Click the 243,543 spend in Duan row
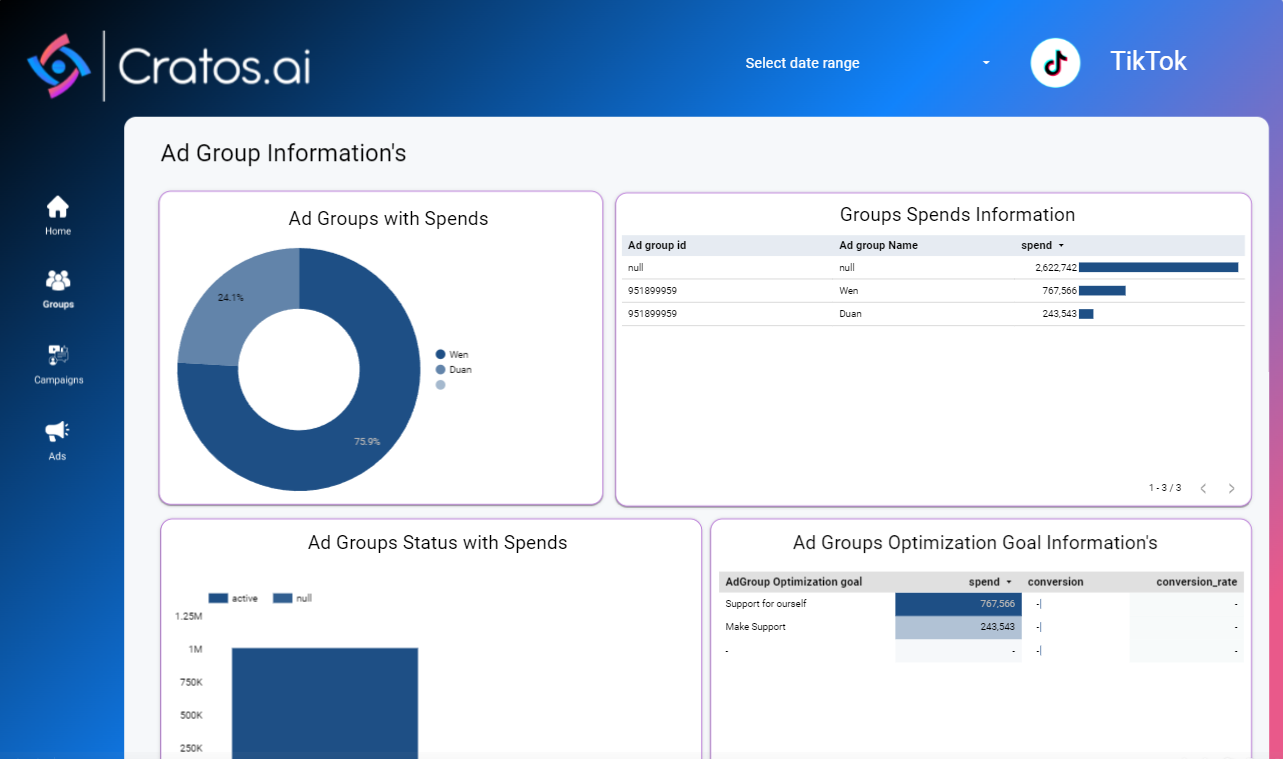Screen dimensions: 1283x759 [1060, 313]
